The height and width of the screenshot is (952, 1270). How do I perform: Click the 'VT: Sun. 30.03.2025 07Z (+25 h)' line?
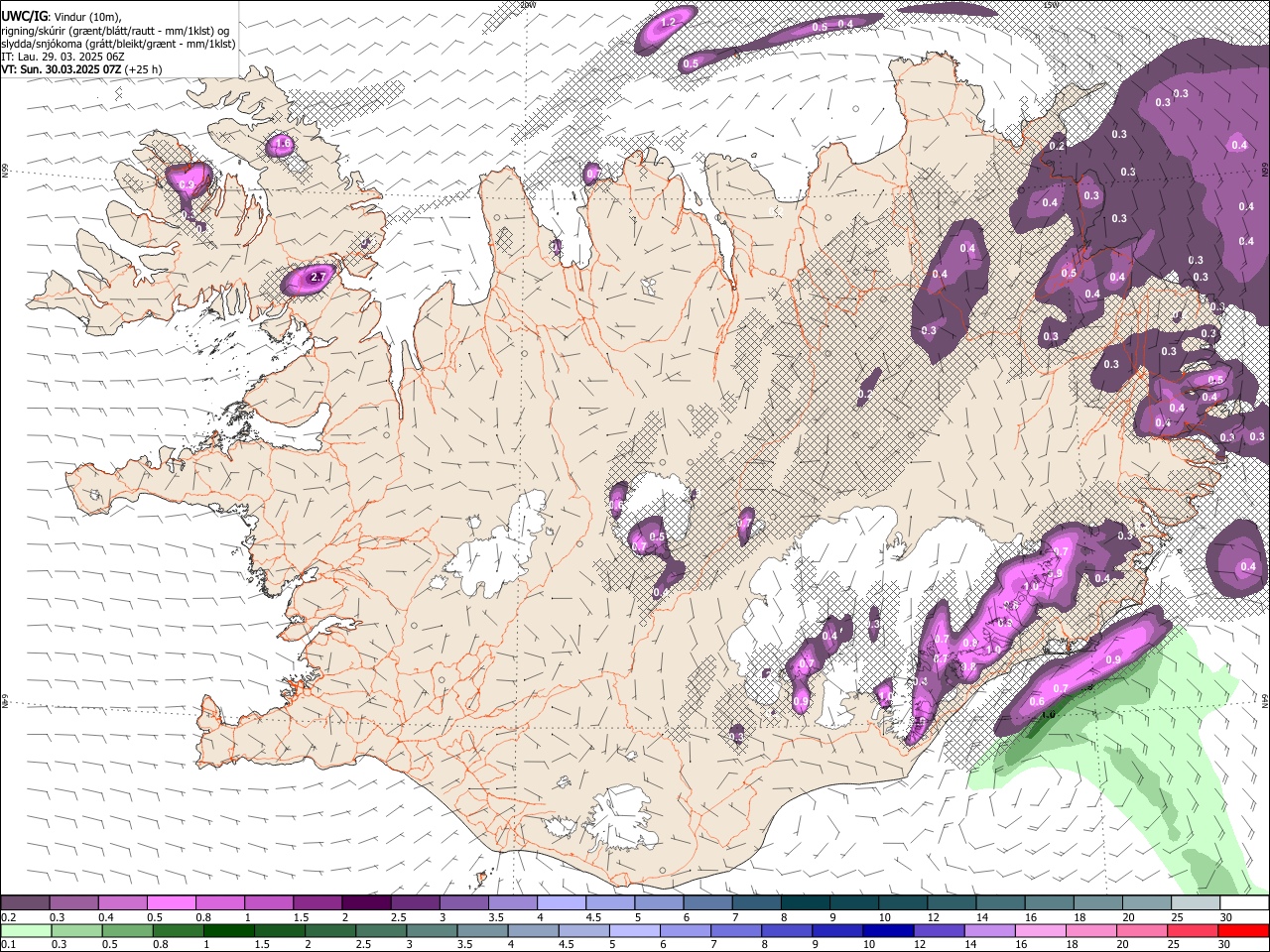[x=81, y=69]
